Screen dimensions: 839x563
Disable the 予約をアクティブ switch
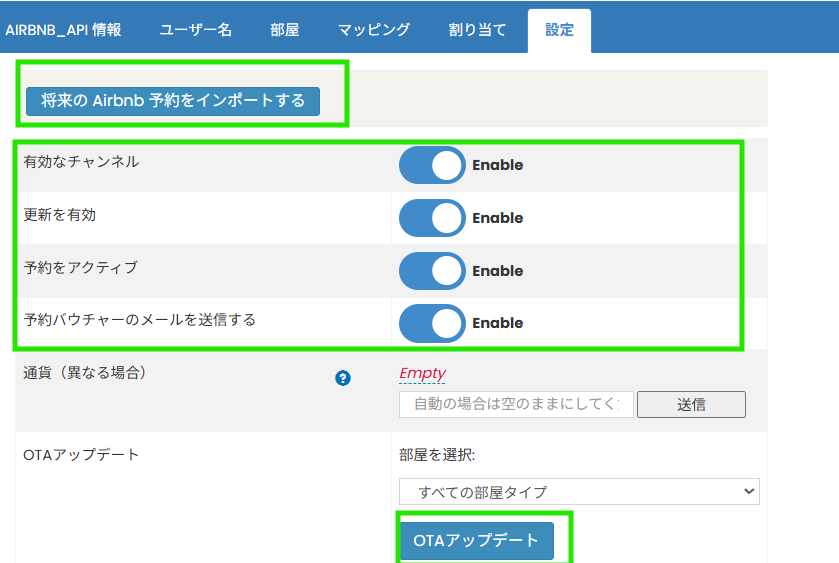432,271
